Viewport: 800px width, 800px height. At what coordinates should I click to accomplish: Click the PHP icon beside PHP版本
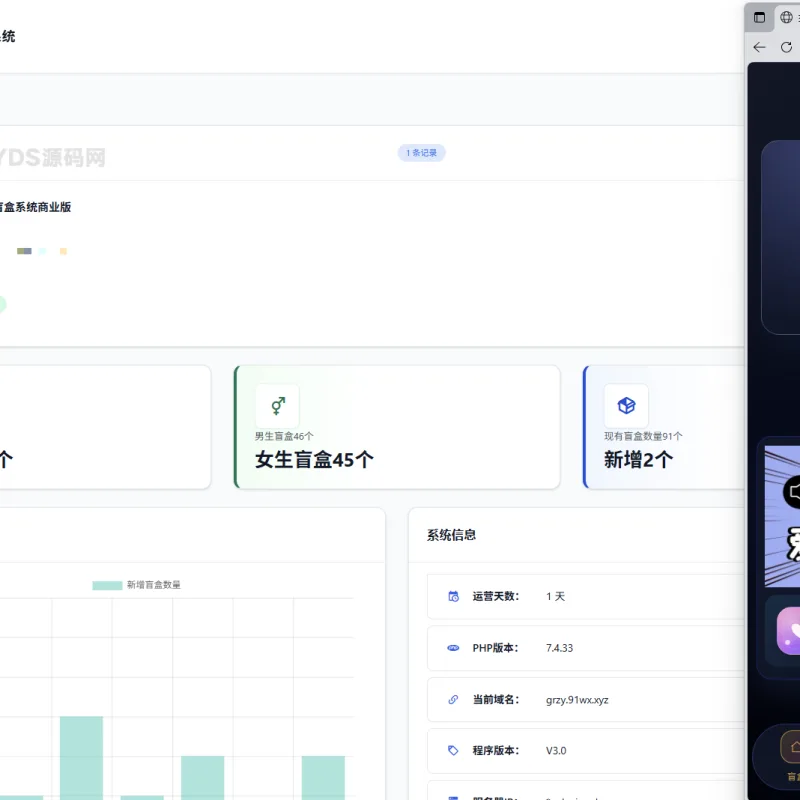(x=453, y=648)
